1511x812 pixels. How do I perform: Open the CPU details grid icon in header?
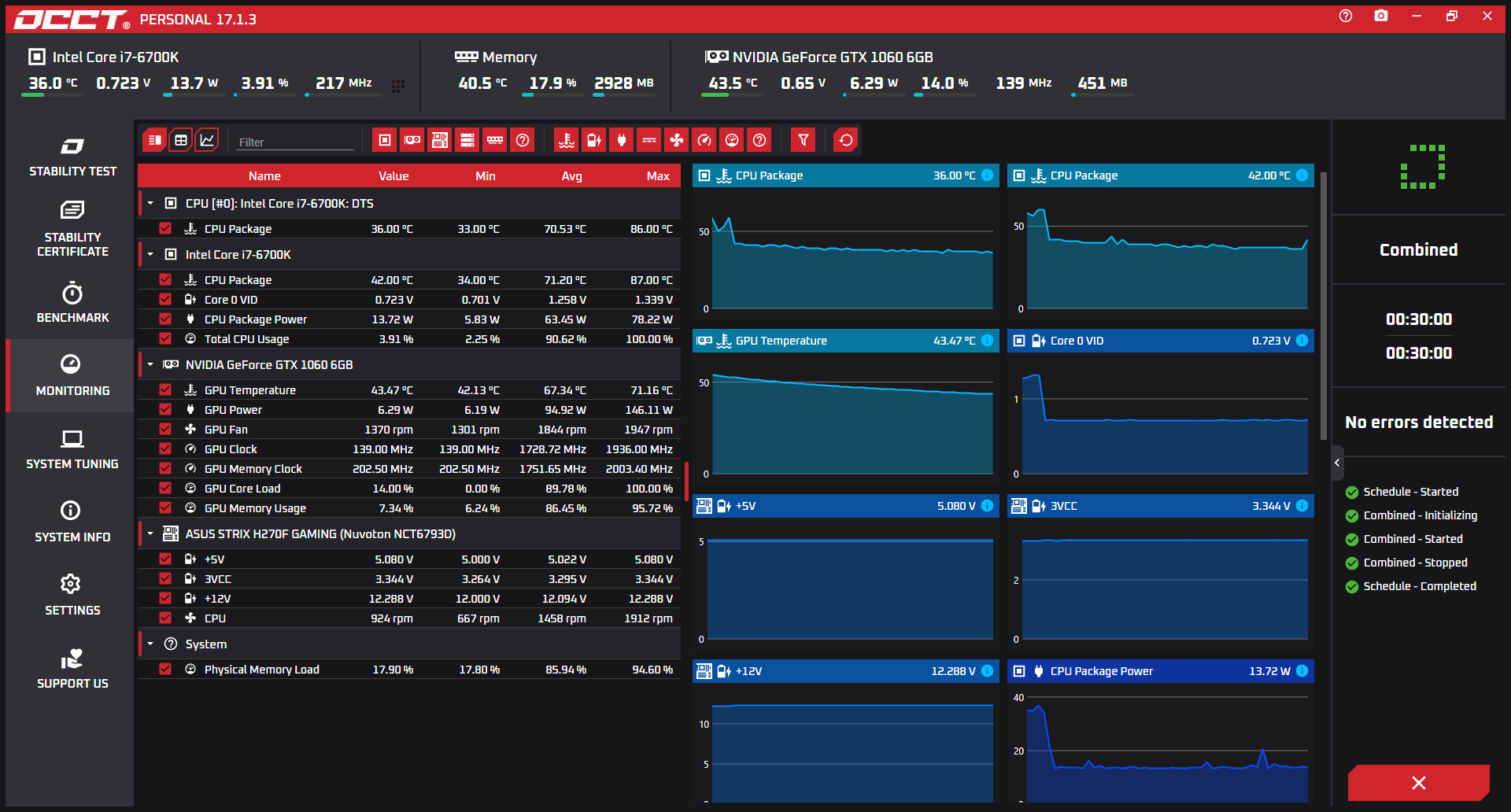pyautogui.click(x=398, y=85)
